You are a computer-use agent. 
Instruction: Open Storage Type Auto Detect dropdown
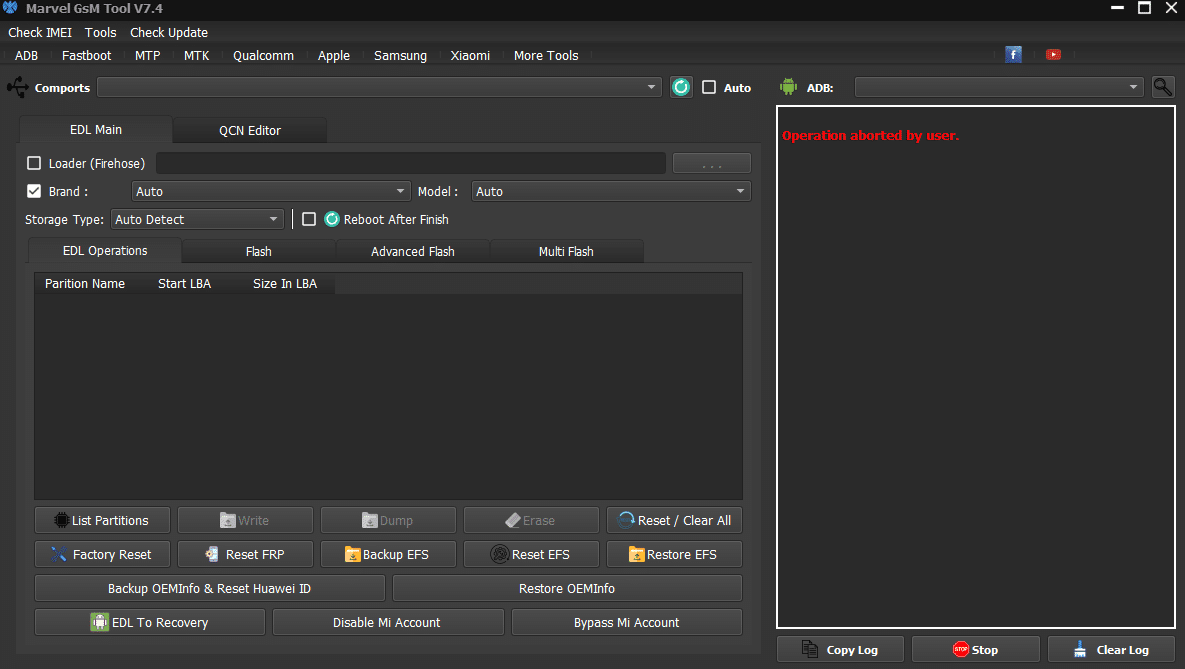197,219
